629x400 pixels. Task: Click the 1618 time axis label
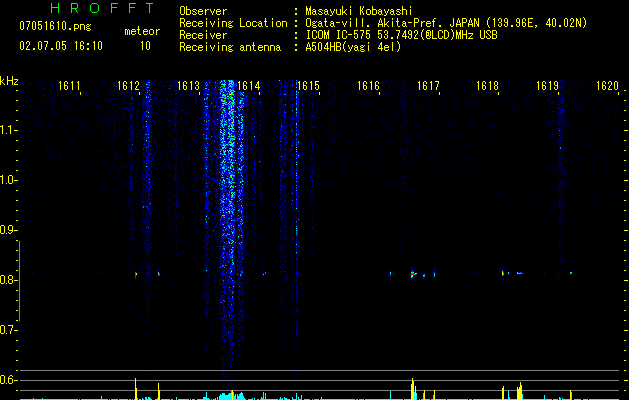[487, 86]
